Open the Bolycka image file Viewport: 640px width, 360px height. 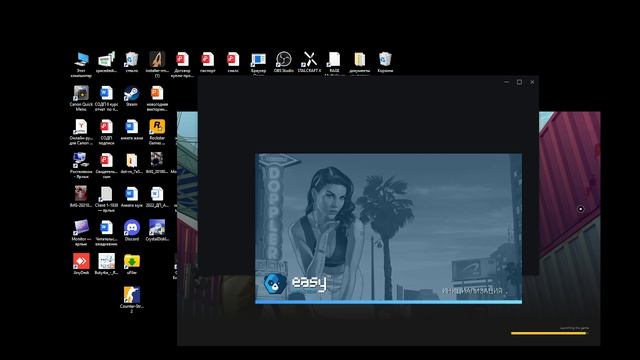106,264
